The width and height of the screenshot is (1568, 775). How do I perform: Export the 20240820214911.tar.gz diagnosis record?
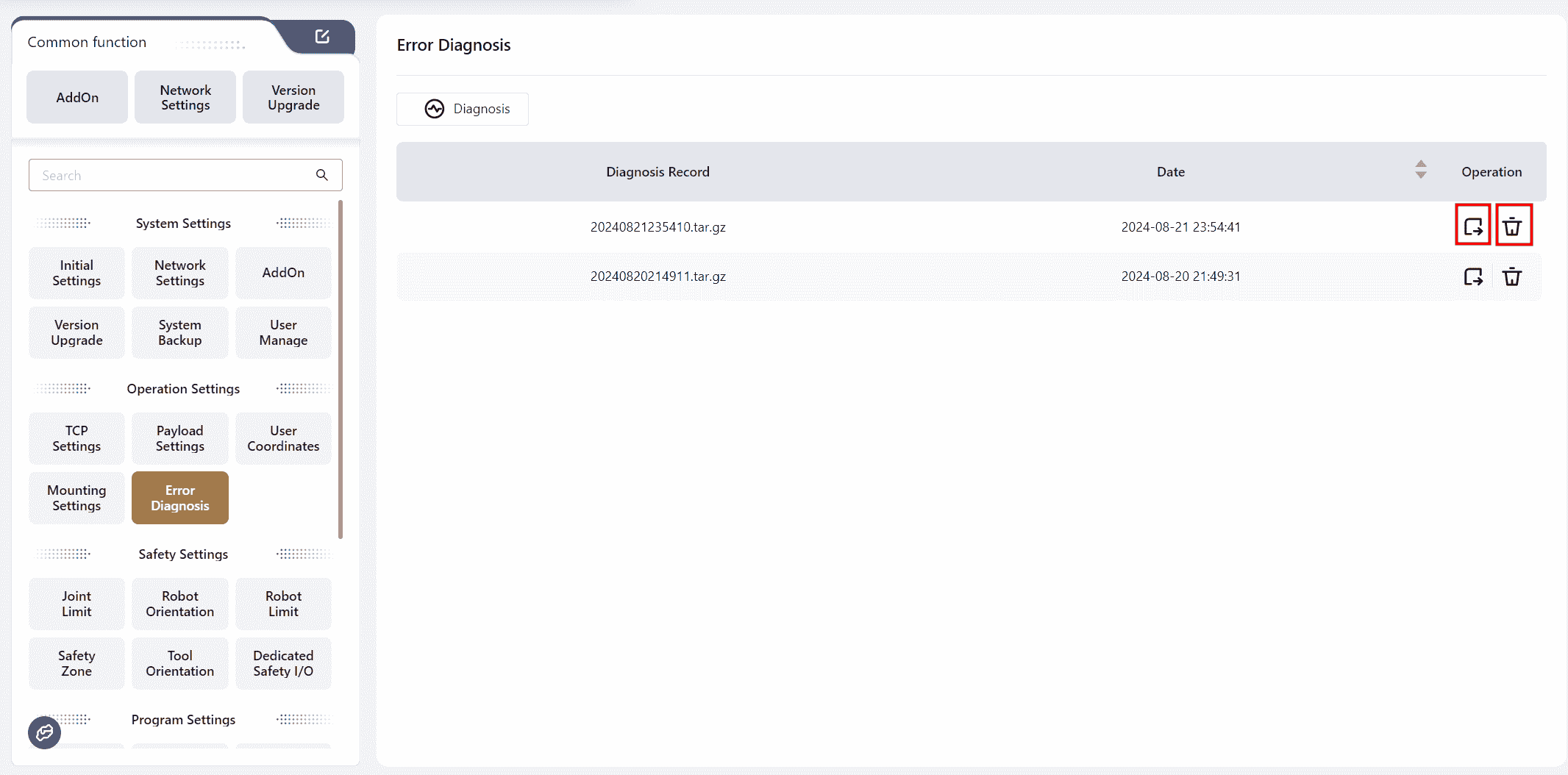pos(1472,276)
